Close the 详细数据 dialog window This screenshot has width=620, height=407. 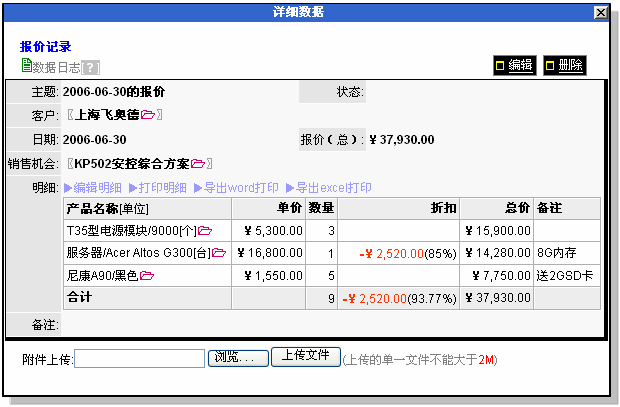click(601, 12)
